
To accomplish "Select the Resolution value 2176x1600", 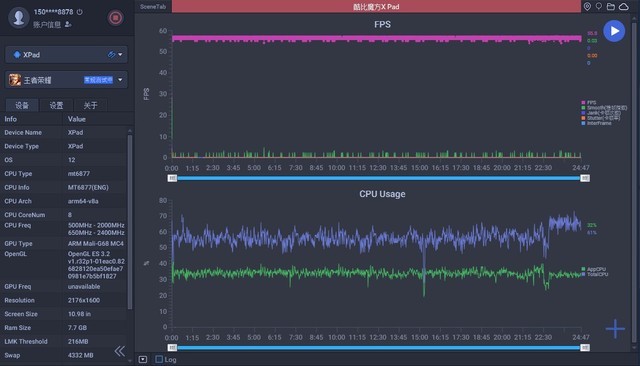I will click(84, 300).
